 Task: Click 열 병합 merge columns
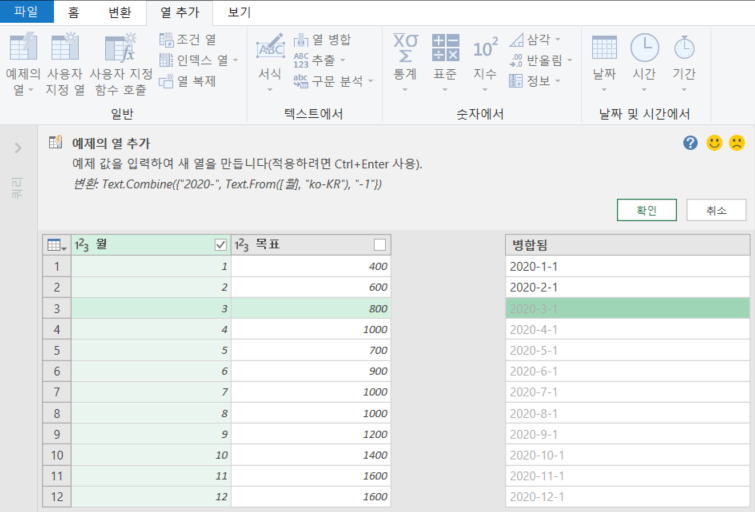[x=323, y=39]
